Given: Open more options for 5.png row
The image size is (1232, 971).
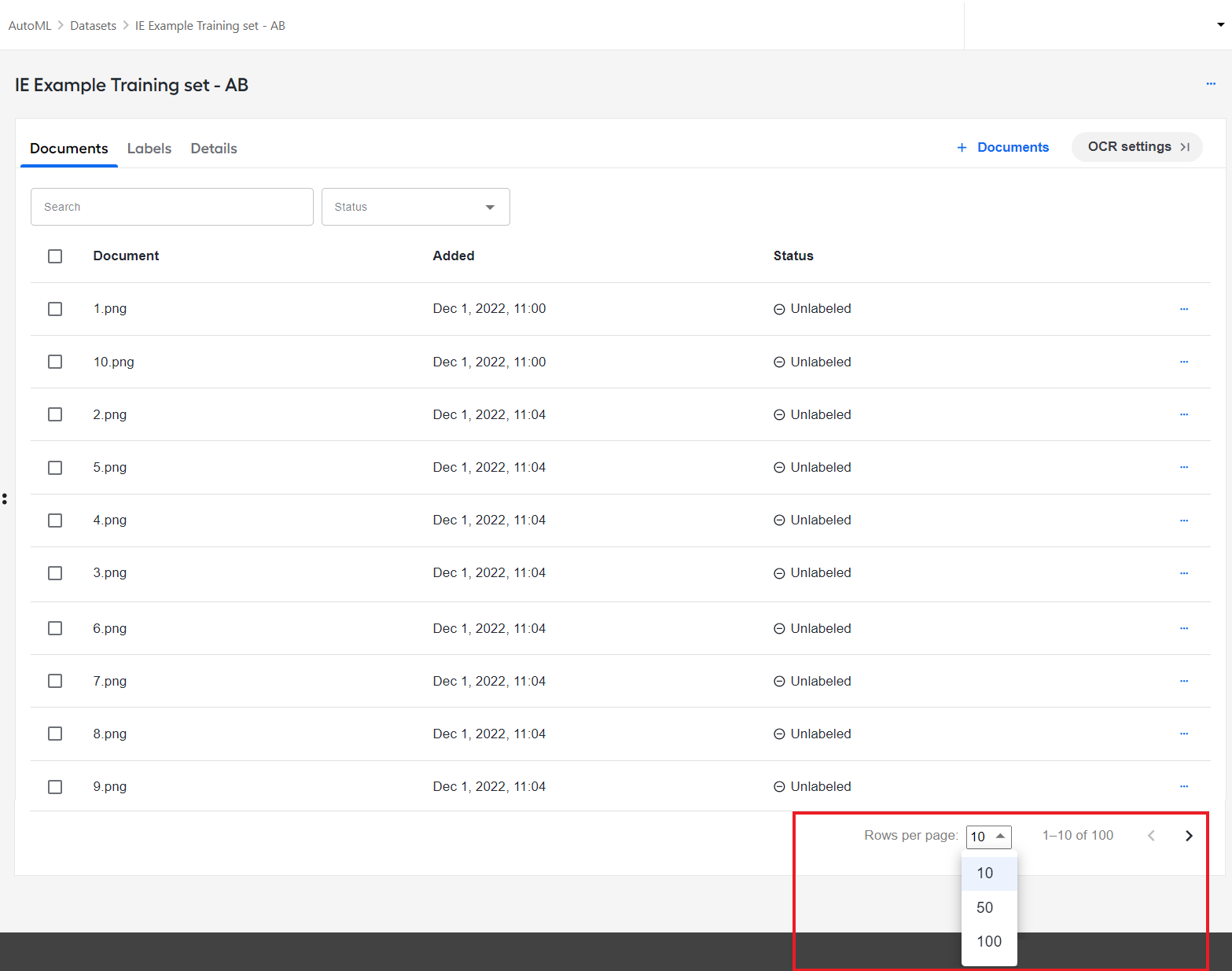Looking at the screenshot, I should pyautogui.click(x=1184, y=467).
